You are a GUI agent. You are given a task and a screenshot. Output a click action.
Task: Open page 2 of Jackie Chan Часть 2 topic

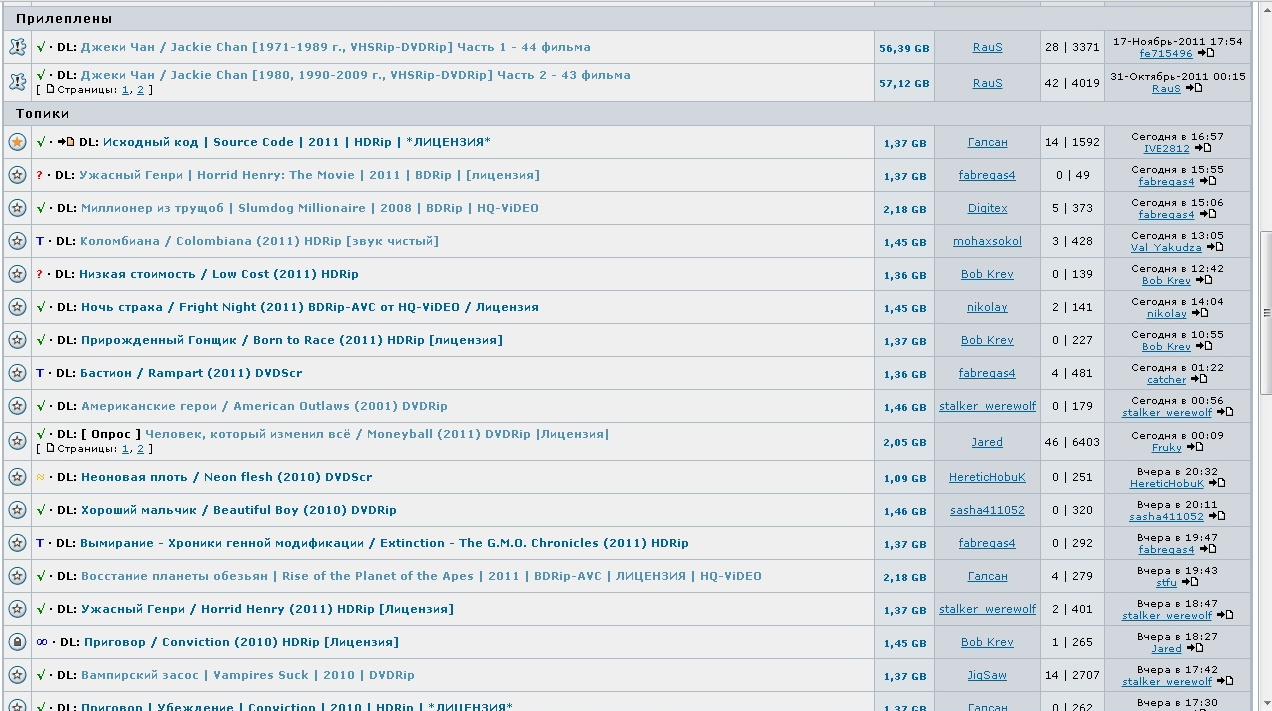click(x=140, y=90)
